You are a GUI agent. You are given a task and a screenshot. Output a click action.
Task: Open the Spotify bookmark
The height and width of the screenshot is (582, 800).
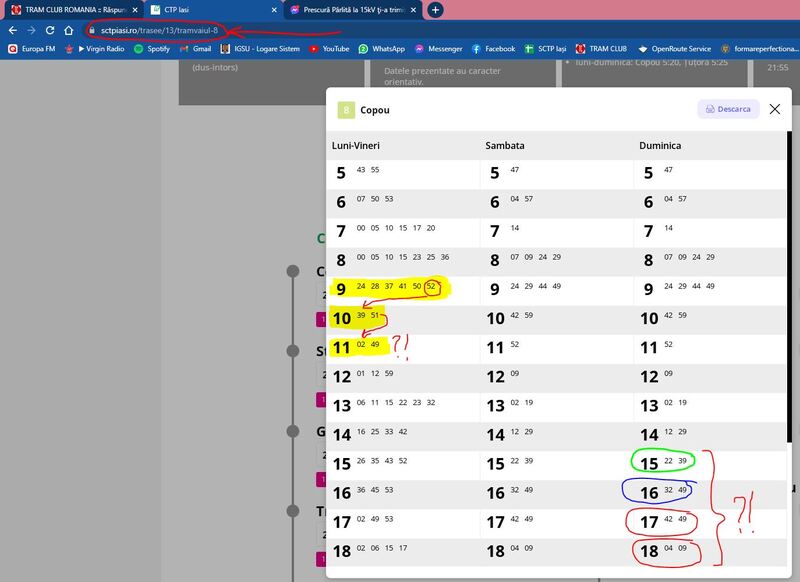152,49
